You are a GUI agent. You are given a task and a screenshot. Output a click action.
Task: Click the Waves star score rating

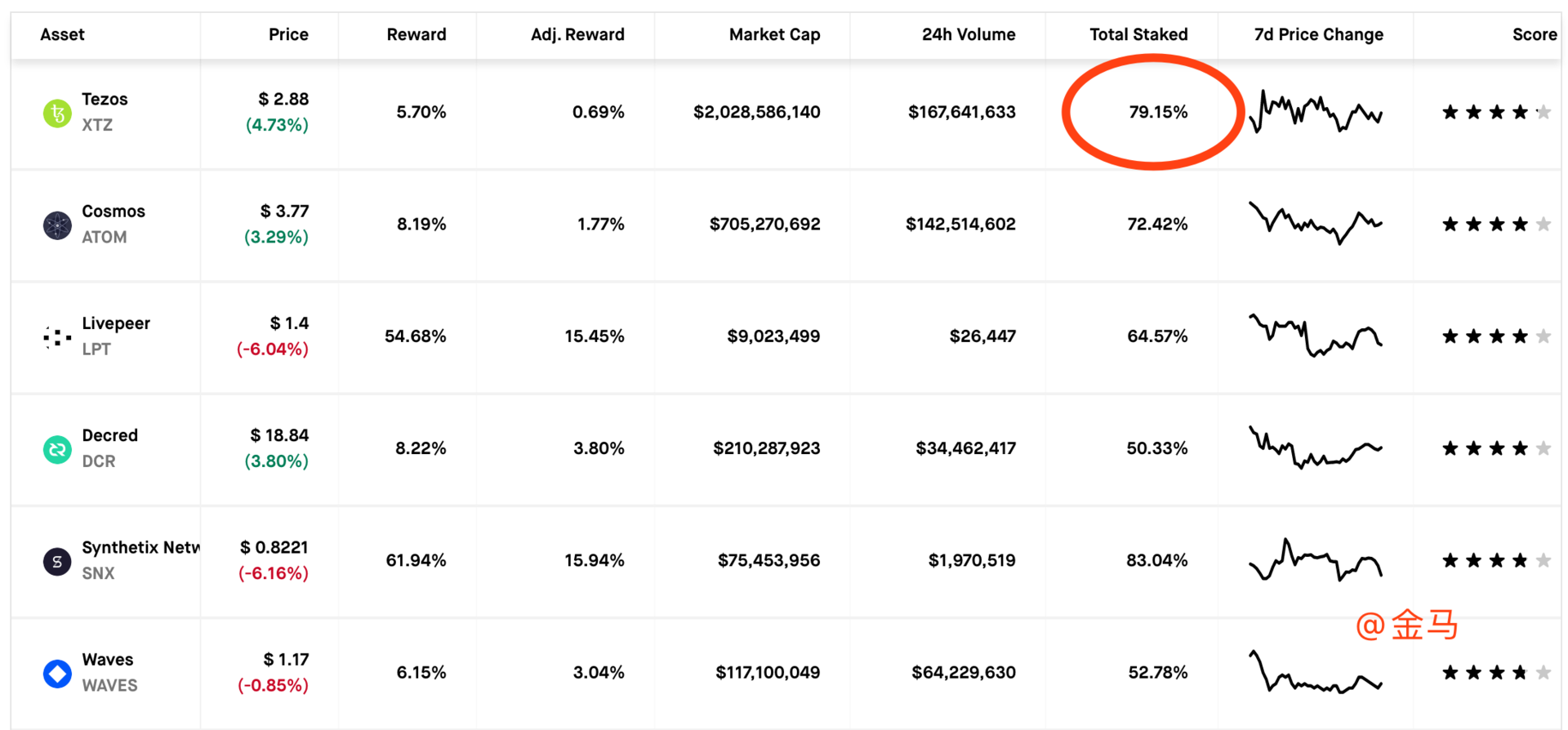pyautogui.click(x=1496, y=673)
